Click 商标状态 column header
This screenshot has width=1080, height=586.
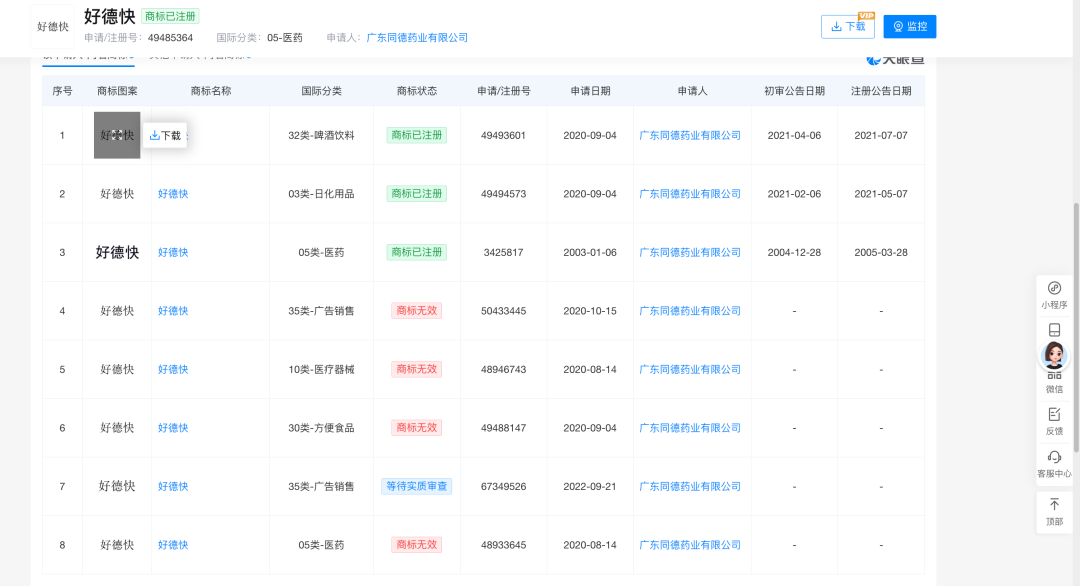pos(417,91)
